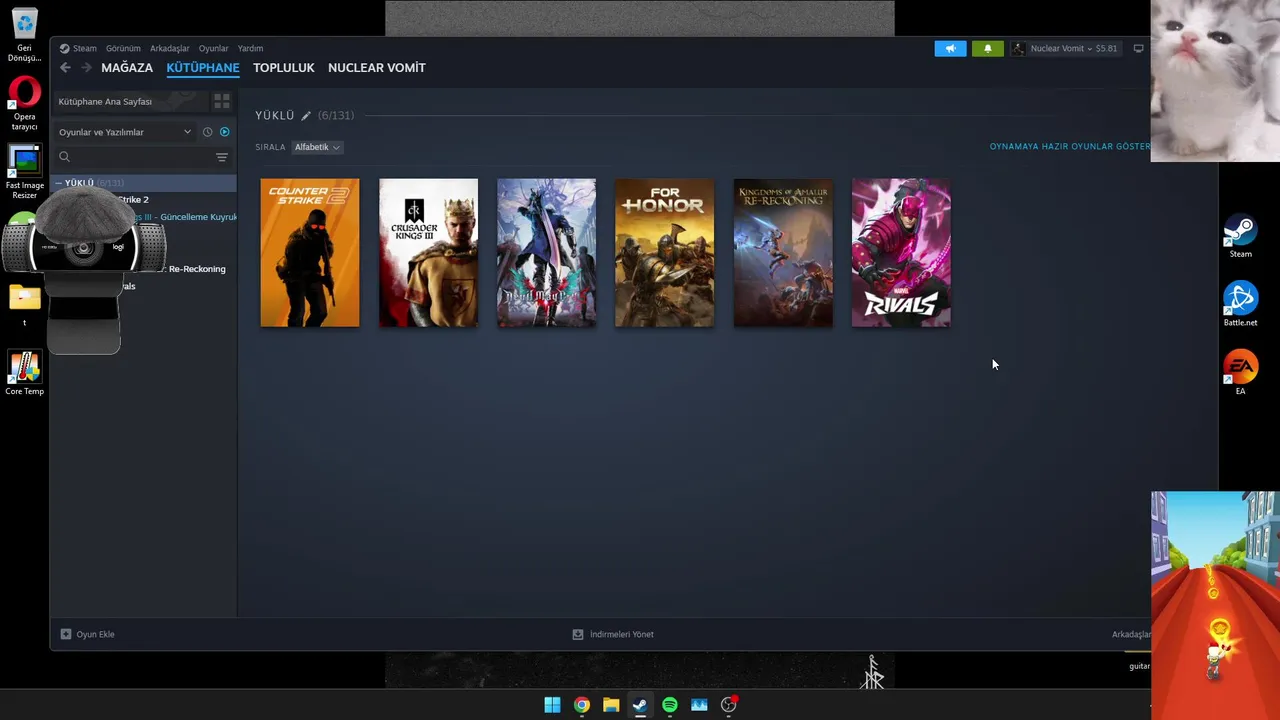Edit the YÜKLÜ collection with pencil icon
The width and height of the screenshot is (1280, 720).
click(x=306, y=116)
